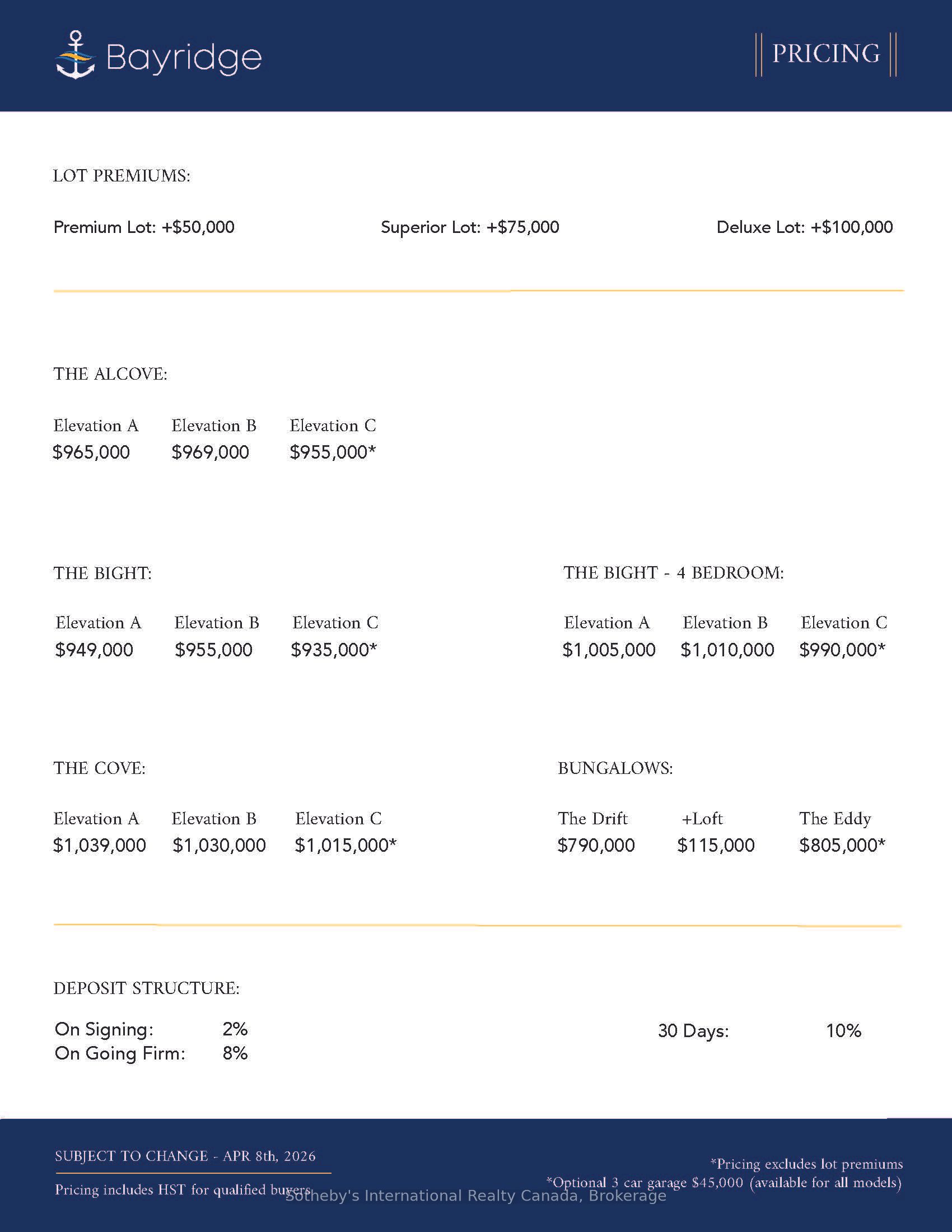Click the +Loft price $115,000
Screen dimensions: 952x1232
pyautogui.click(x=716, y=846)
